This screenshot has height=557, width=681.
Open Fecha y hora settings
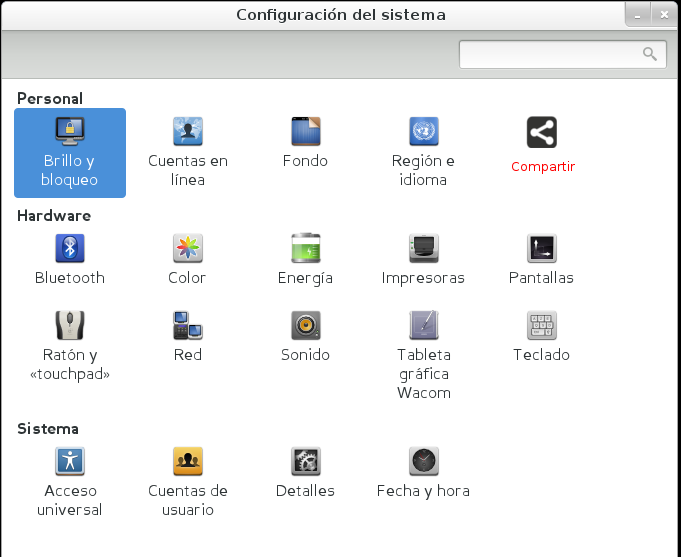coord(423,473)
